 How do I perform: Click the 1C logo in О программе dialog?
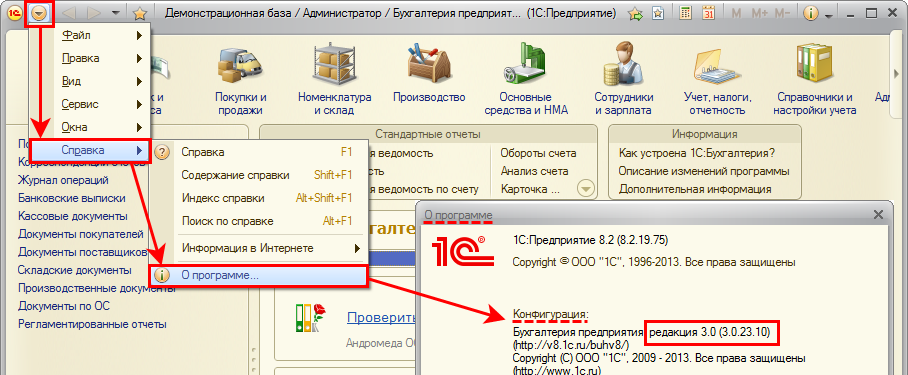point(463,251)
